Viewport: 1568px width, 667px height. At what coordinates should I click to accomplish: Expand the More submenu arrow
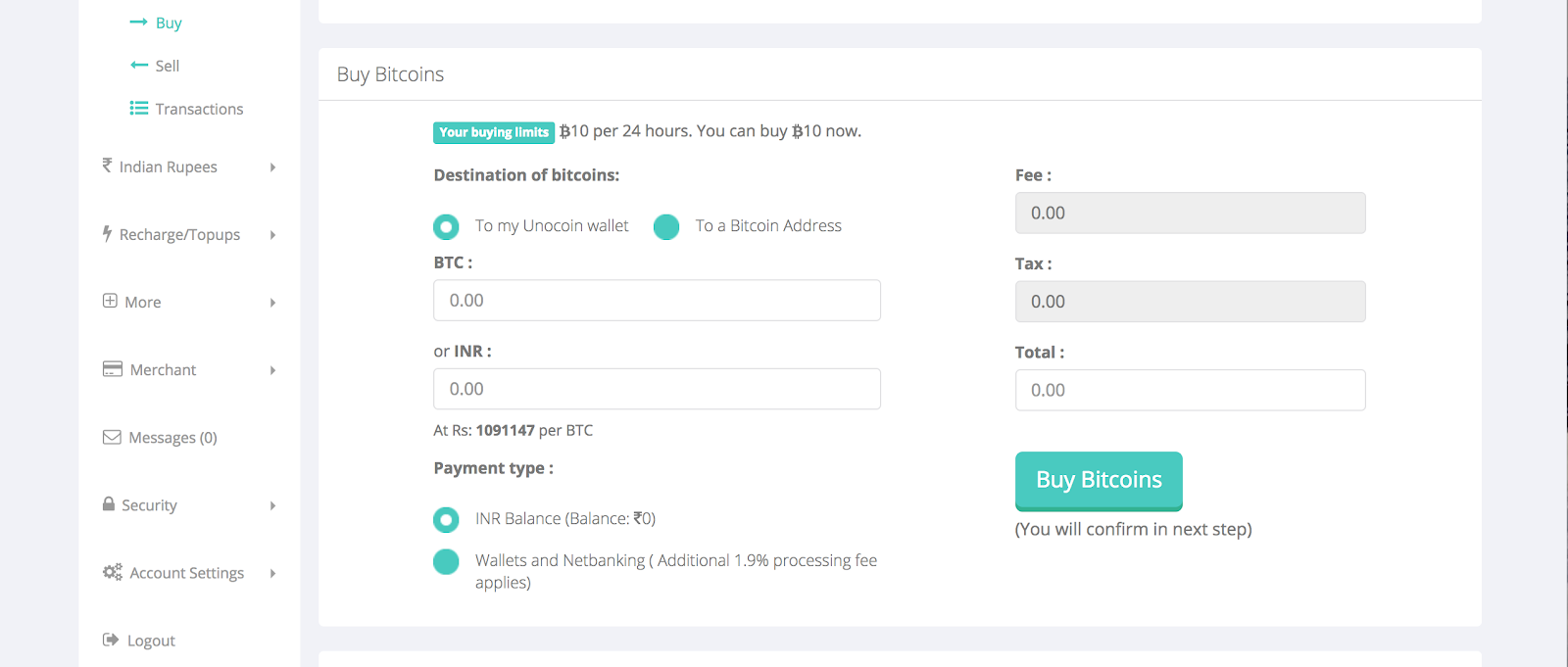(272, 303)
